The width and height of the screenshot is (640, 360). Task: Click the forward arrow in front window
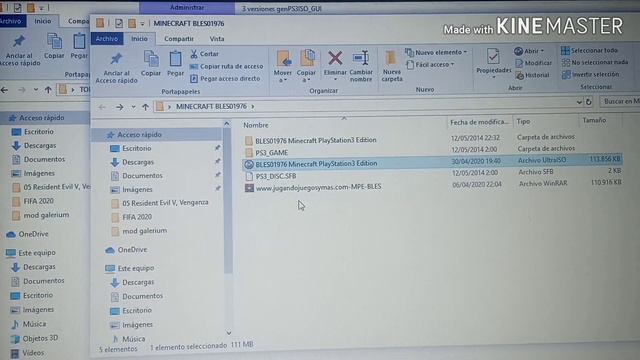(x=119, y=107)
